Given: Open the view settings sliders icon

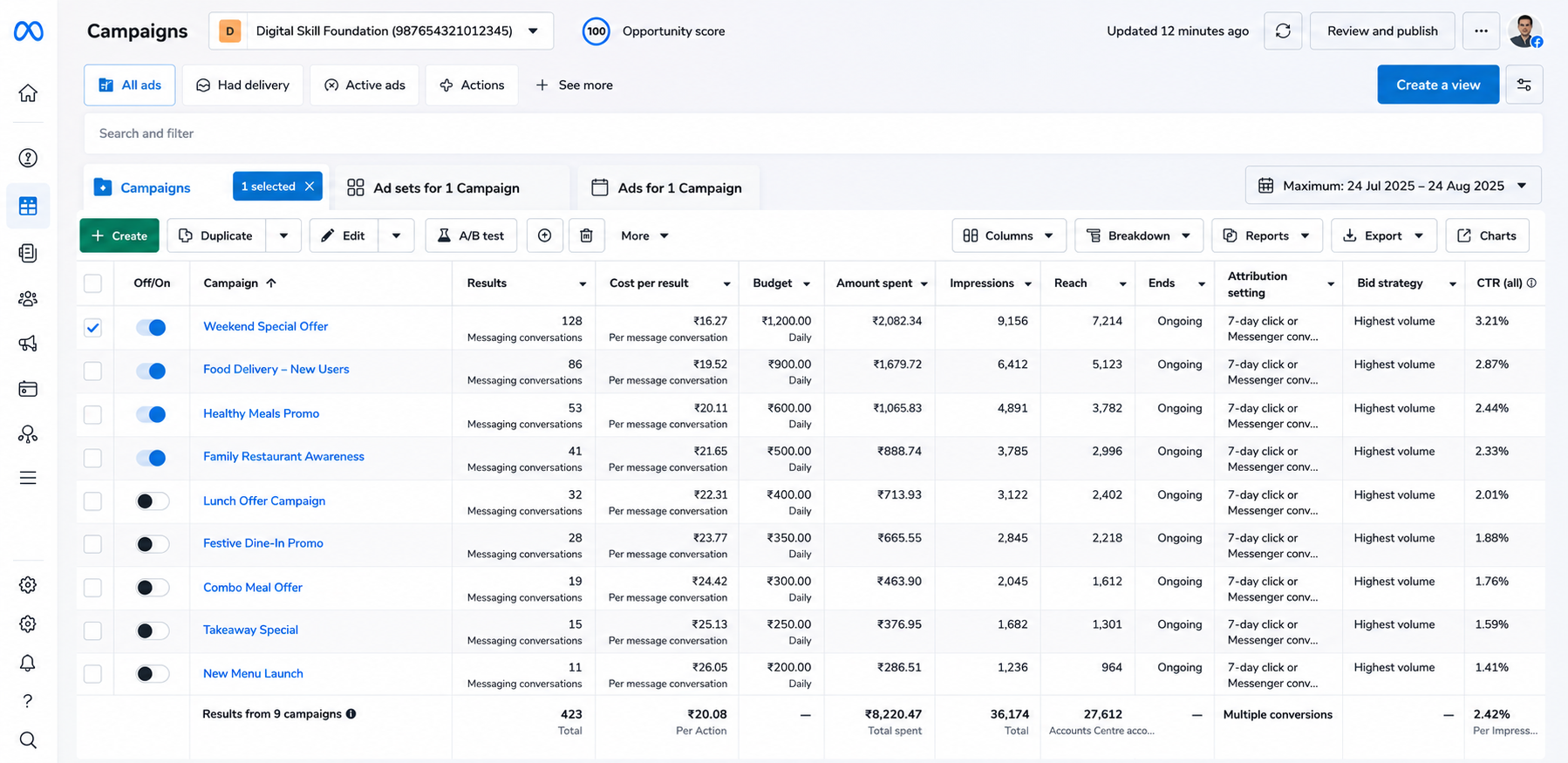Looking at the screenshot, I should coord(1524,85).
